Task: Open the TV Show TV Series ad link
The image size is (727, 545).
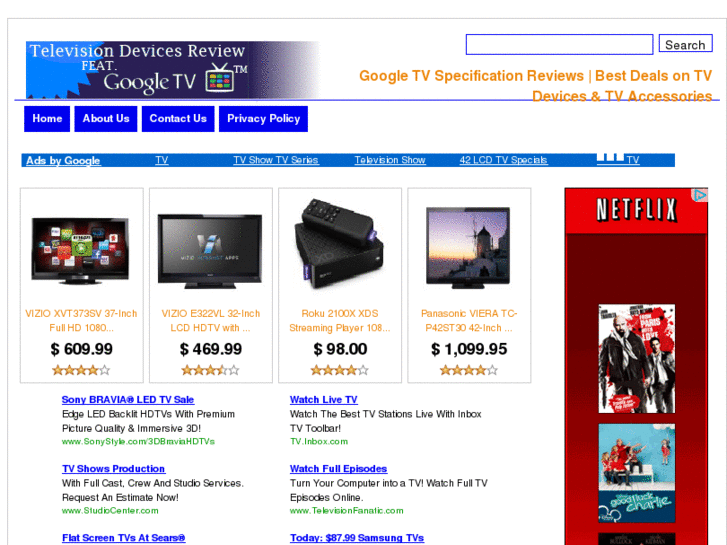Action: pyautogui.click(x=275, y=160)
